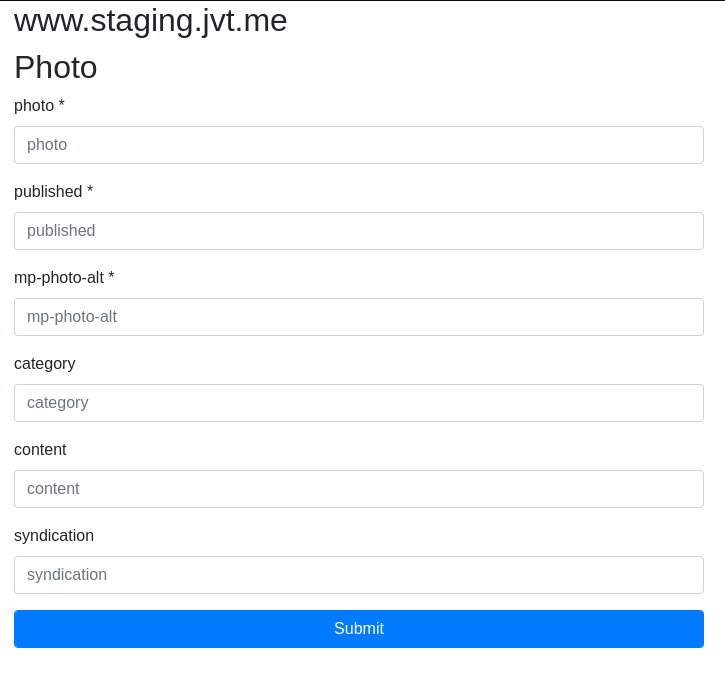Click into the mp-photo-alt input
Viewport: 725px width, 674px height.
pos(359,317)
